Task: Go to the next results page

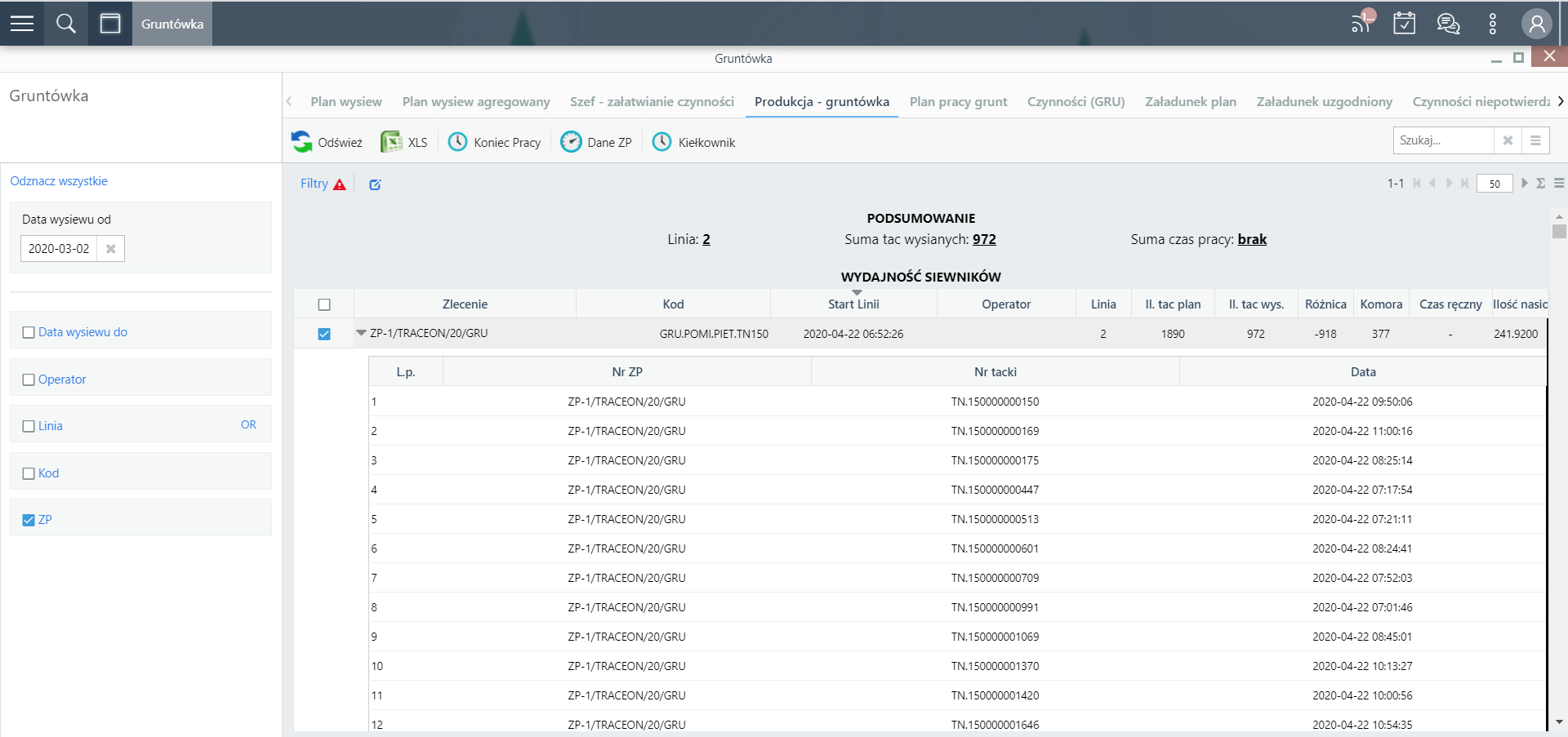Action: (1450, 184)
